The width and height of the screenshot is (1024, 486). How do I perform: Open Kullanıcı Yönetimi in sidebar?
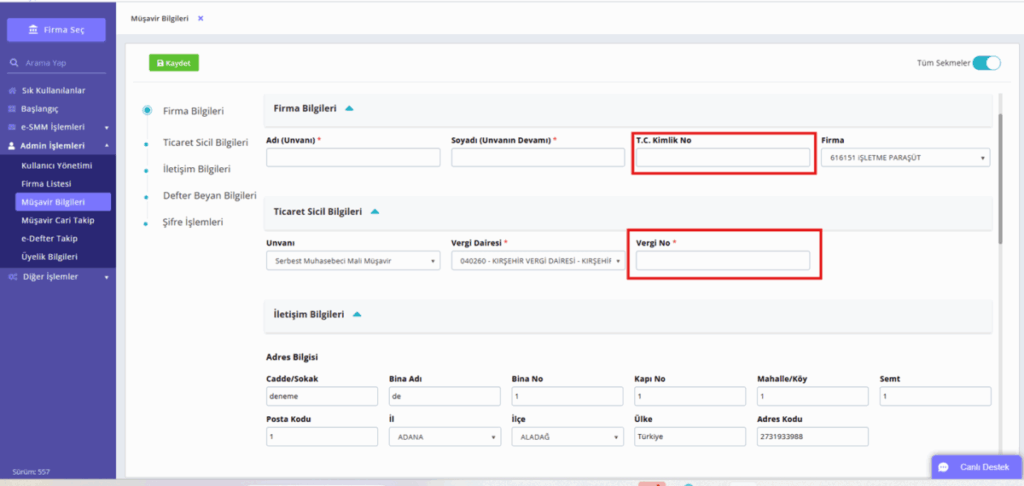pyautogui.click(x=57, y=166)
